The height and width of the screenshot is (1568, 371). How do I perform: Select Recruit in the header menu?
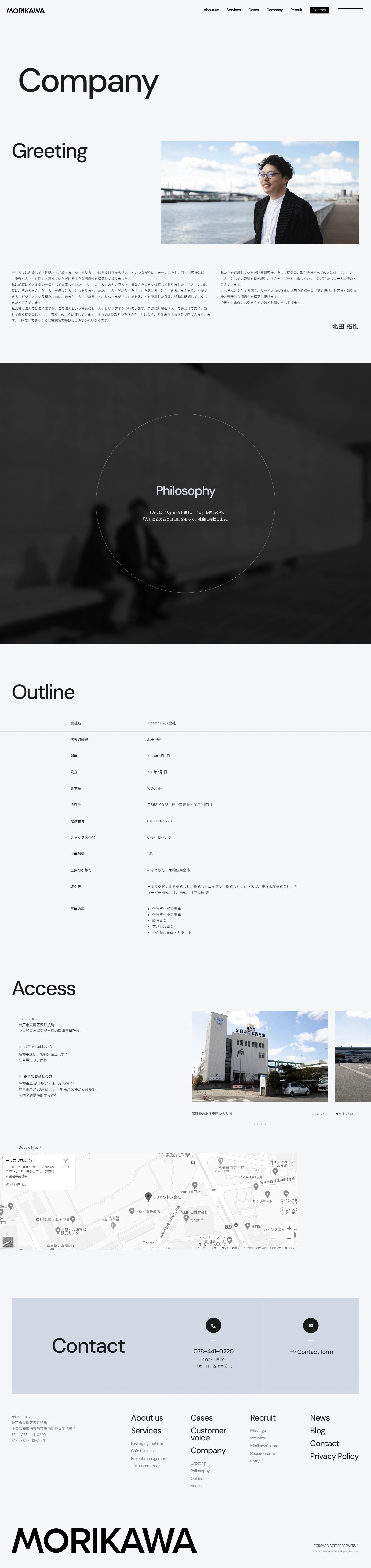click(296, 10)
